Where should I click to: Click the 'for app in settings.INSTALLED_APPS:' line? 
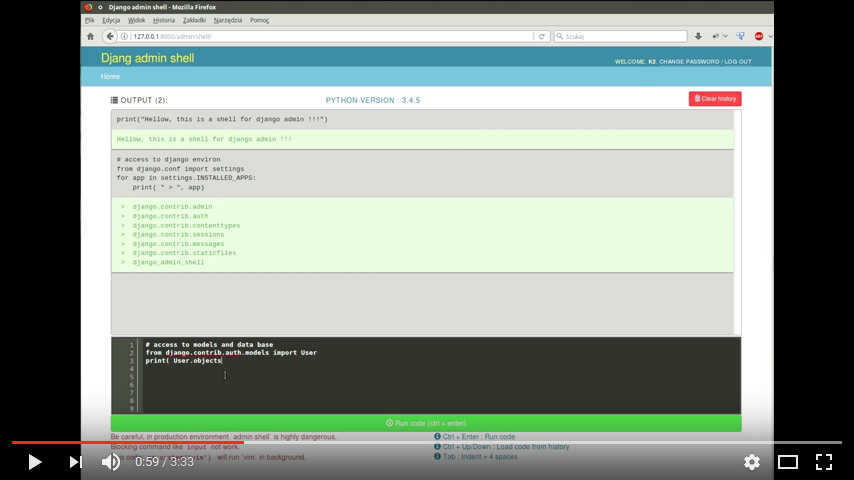pyautogui.click(x=186, y=178)
